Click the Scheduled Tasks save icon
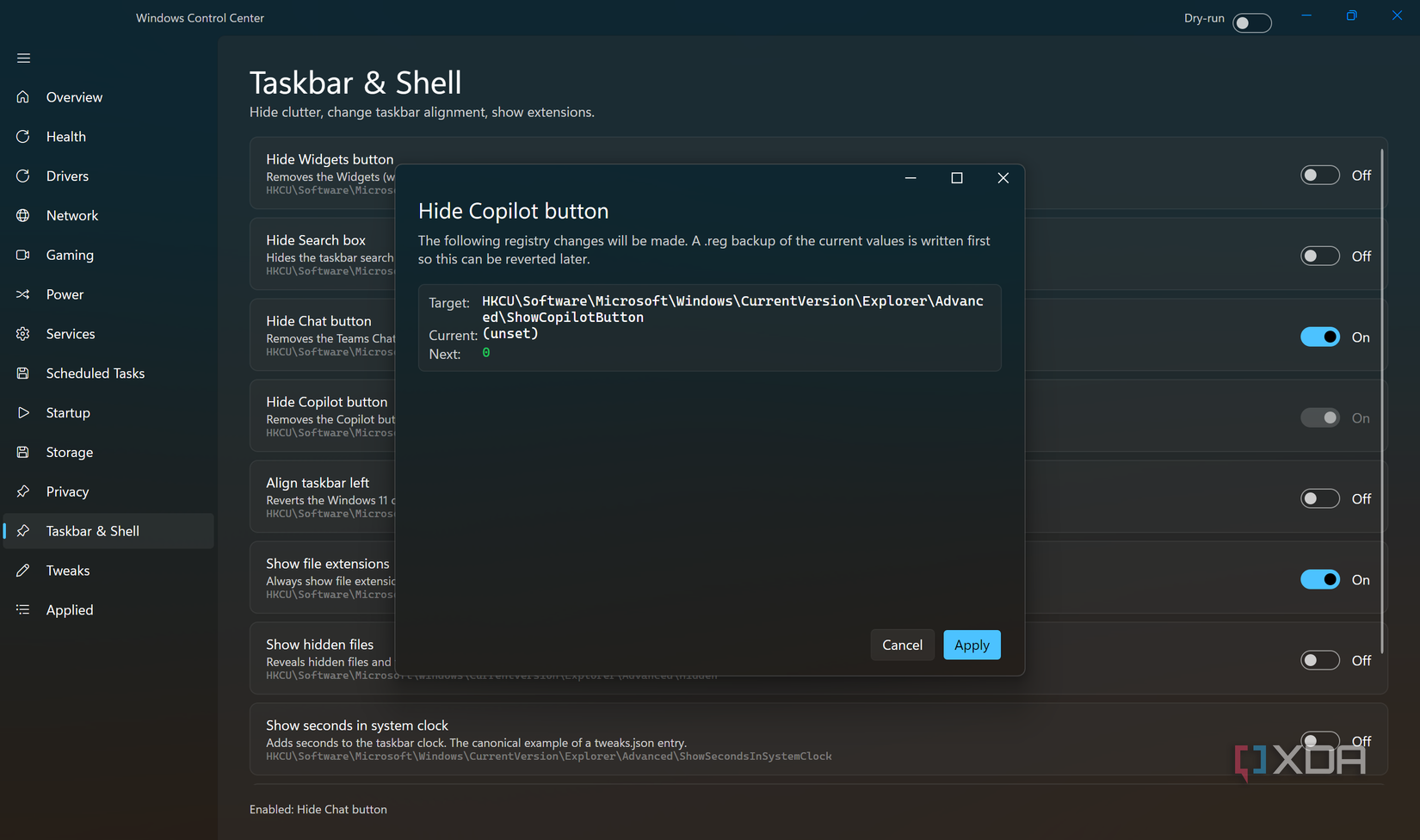Image resolution: width=1420 pixels, height=840 pixels. pyautogui.click(x=23, y=374)
